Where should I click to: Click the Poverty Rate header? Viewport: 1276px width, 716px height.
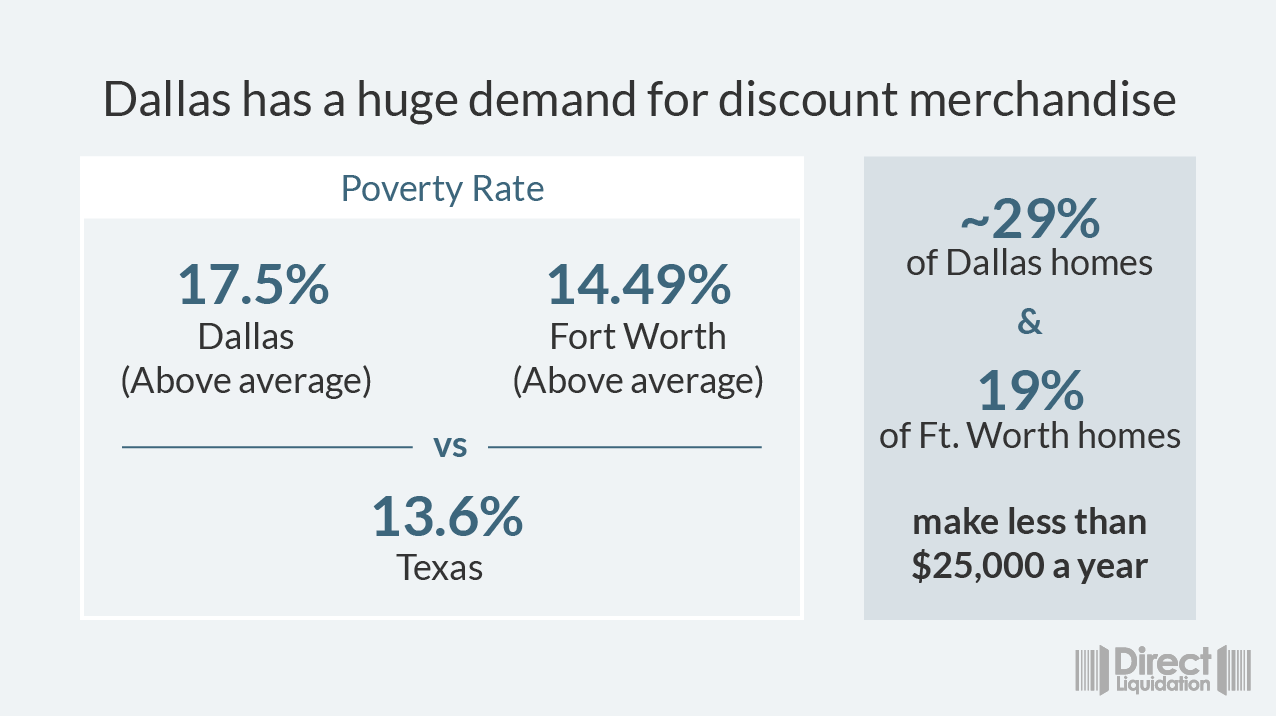click(x=442, y=188)
